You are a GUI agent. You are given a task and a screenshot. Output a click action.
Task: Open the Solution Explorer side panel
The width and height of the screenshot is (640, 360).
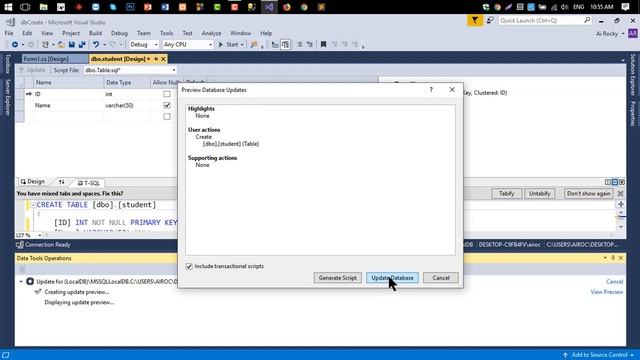(x=633, y=74)
